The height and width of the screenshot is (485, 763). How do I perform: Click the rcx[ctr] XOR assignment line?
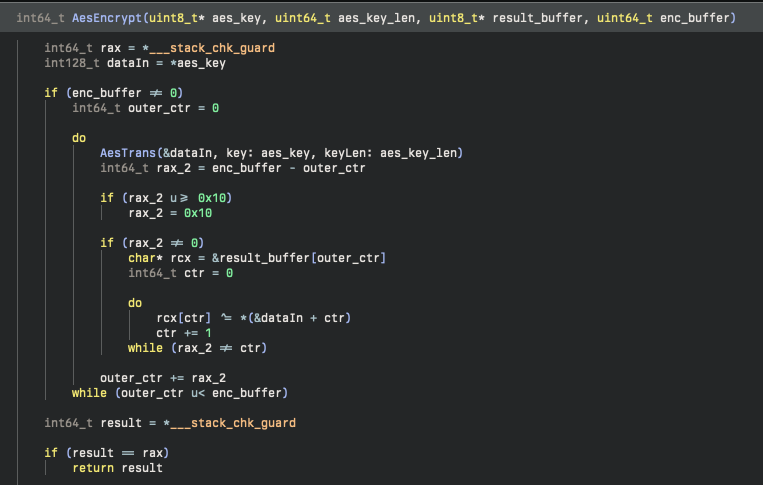click(x=254, y=318)
